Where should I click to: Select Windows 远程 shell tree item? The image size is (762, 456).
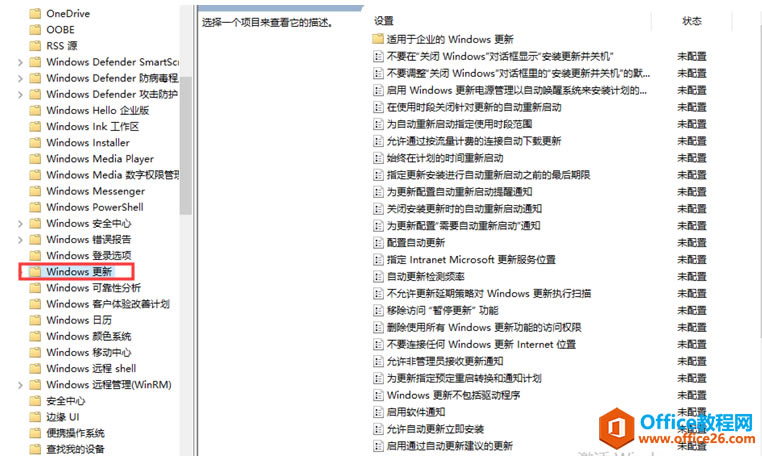click(x=91, y=368)
